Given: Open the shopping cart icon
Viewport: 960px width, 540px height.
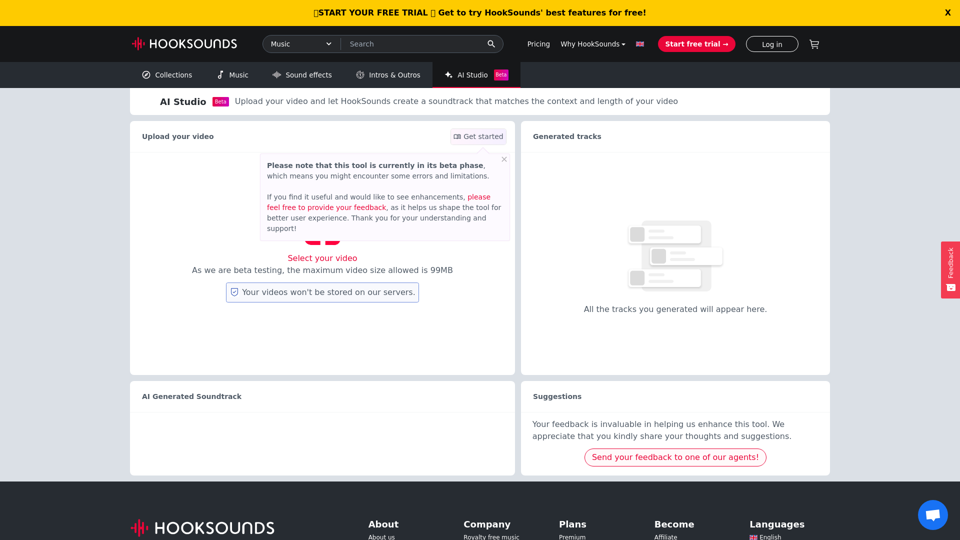Looking at the screenshot, I should tap(814, 44).
